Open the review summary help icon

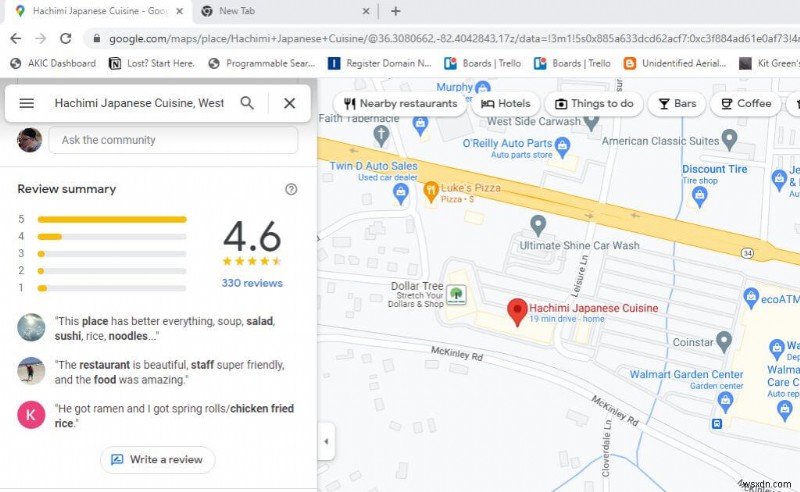pos(291,189)
